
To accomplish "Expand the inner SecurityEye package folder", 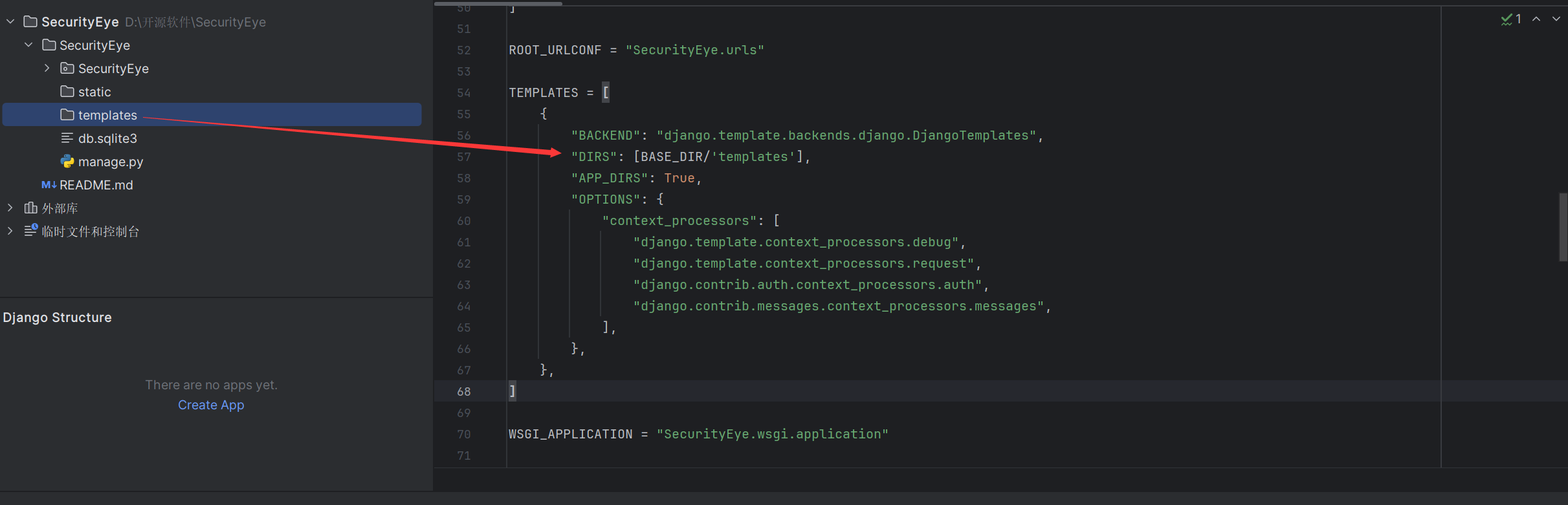I will click(x=47, y=69).
